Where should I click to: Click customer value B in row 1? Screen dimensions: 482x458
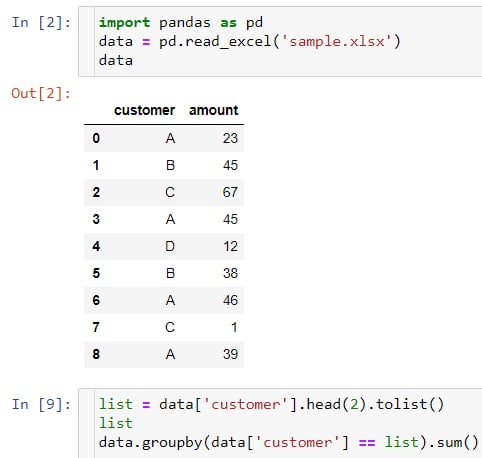170,165
